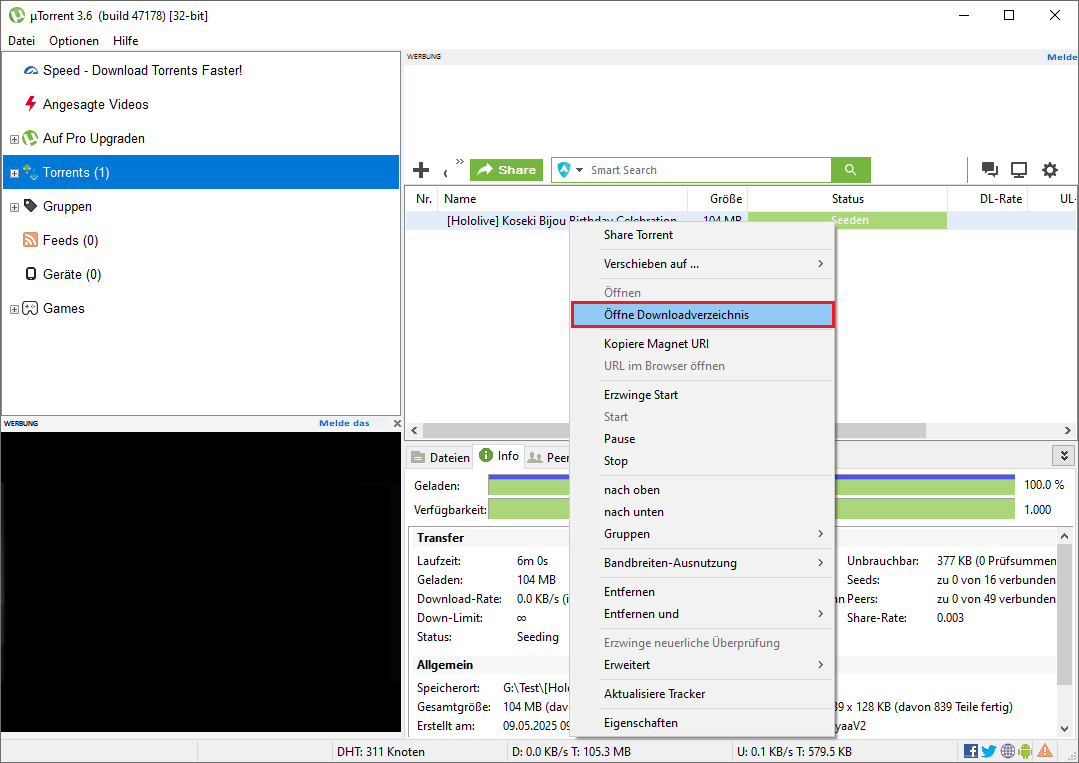The height and width of the screenshot is (763, 1079).
Task: Sort by Größe column header
Action: coord(718,199)
